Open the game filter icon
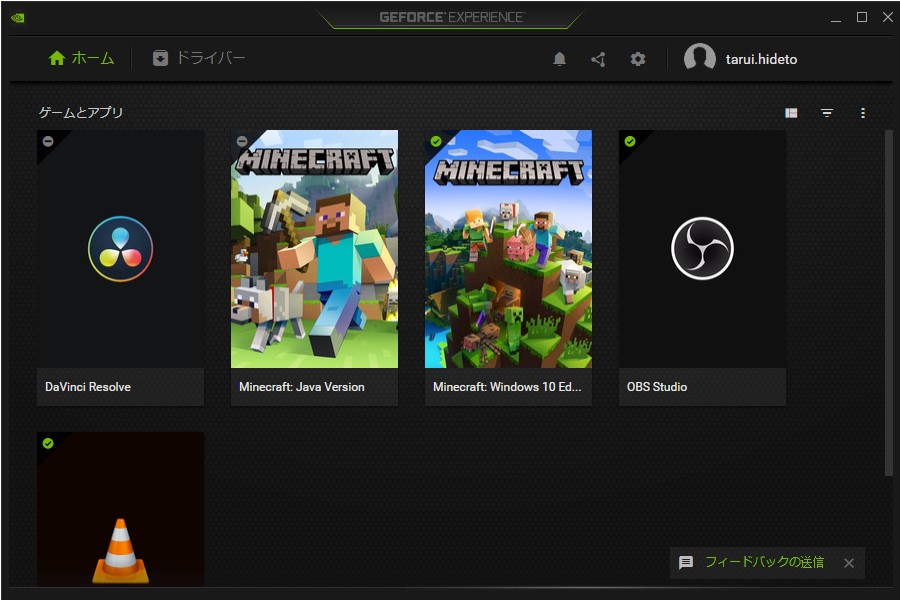Image resolution: width=900 pixels, height=600 pixels. (x=827, y=113)
